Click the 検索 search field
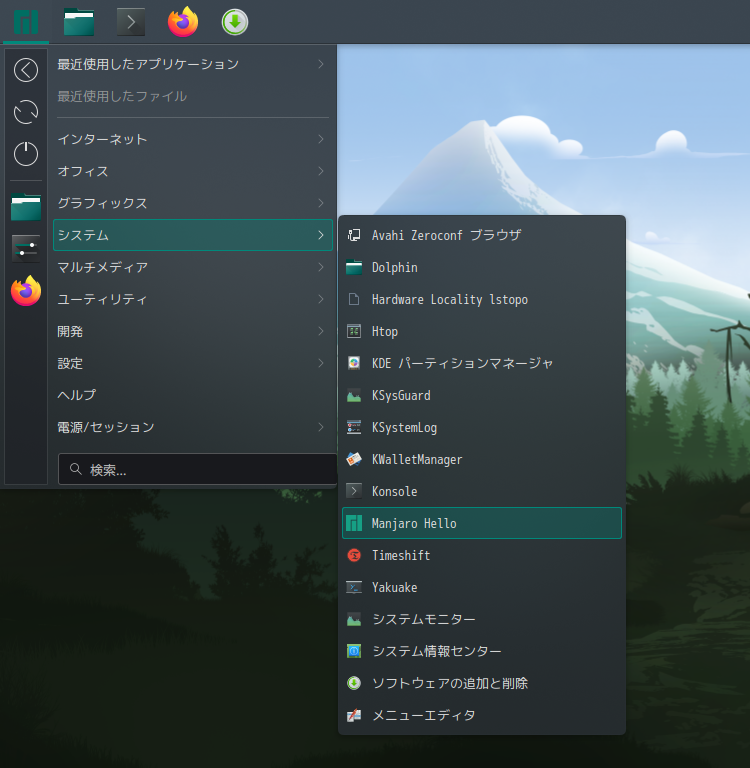 pos(197,469)
